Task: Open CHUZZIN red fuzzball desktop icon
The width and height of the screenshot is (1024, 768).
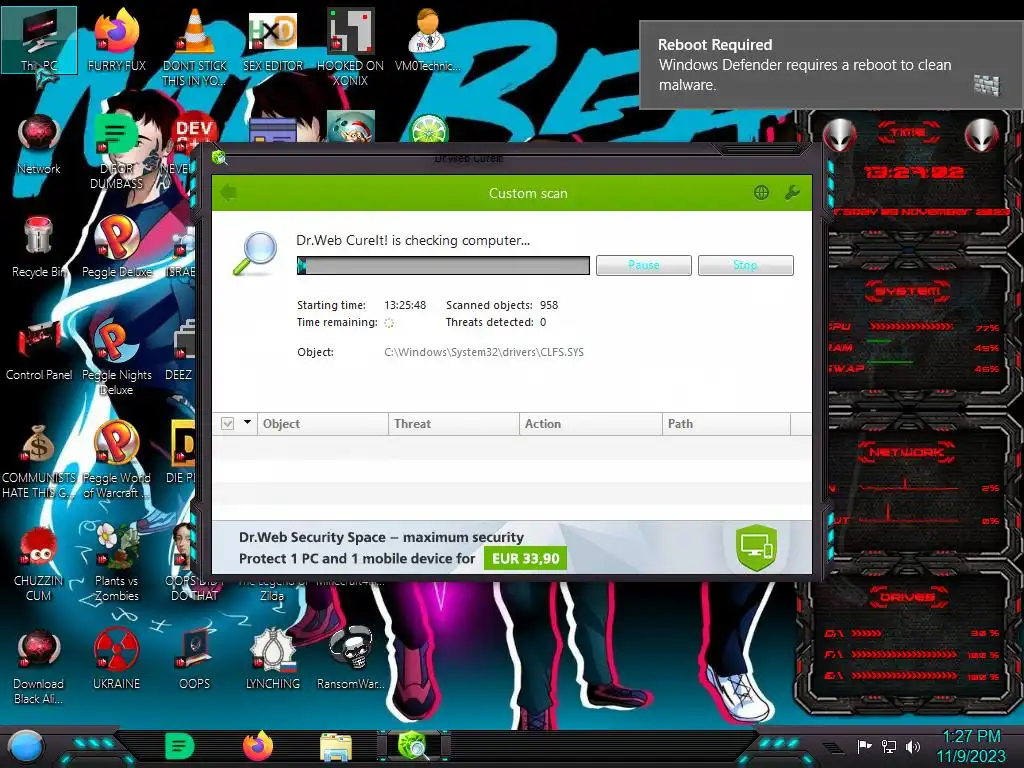Action: [x=39, y=564]
